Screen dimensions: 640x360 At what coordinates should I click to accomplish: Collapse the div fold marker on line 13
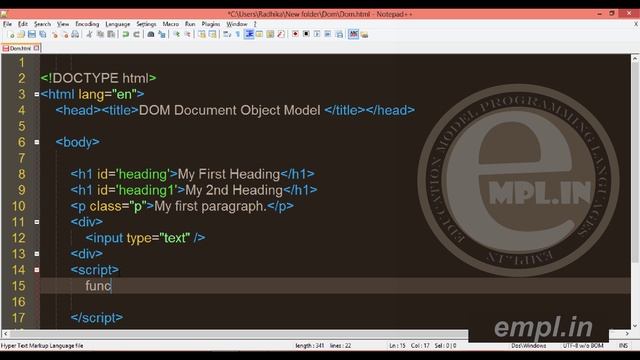[37, 254]
